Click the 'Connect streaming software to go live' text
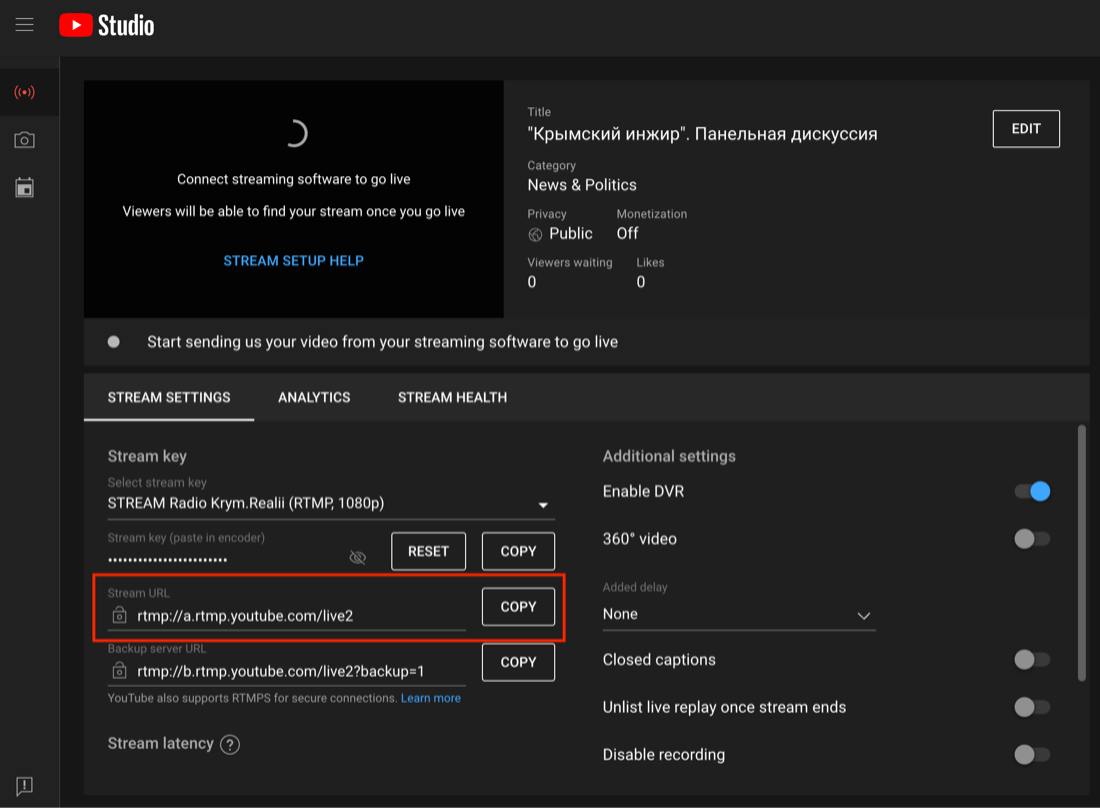 pos(293,179)
